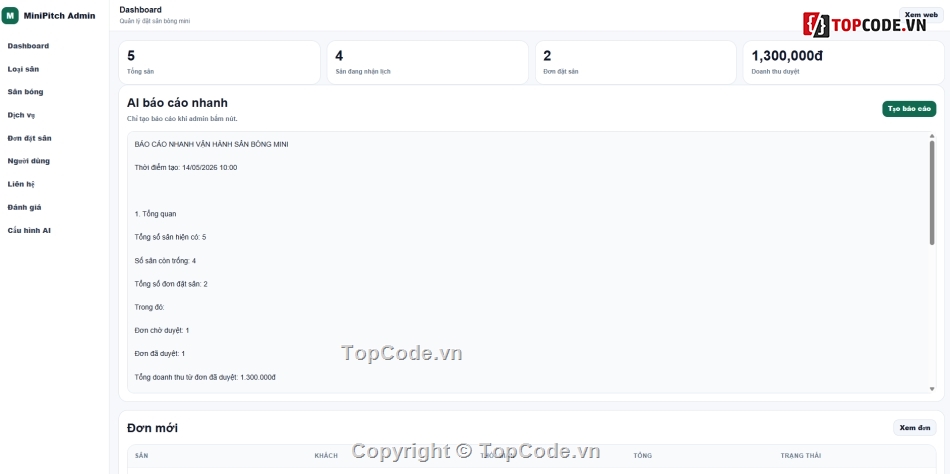
Task: Click 'Đơn đã duyệt: 1' line
Action: [160, 353]
